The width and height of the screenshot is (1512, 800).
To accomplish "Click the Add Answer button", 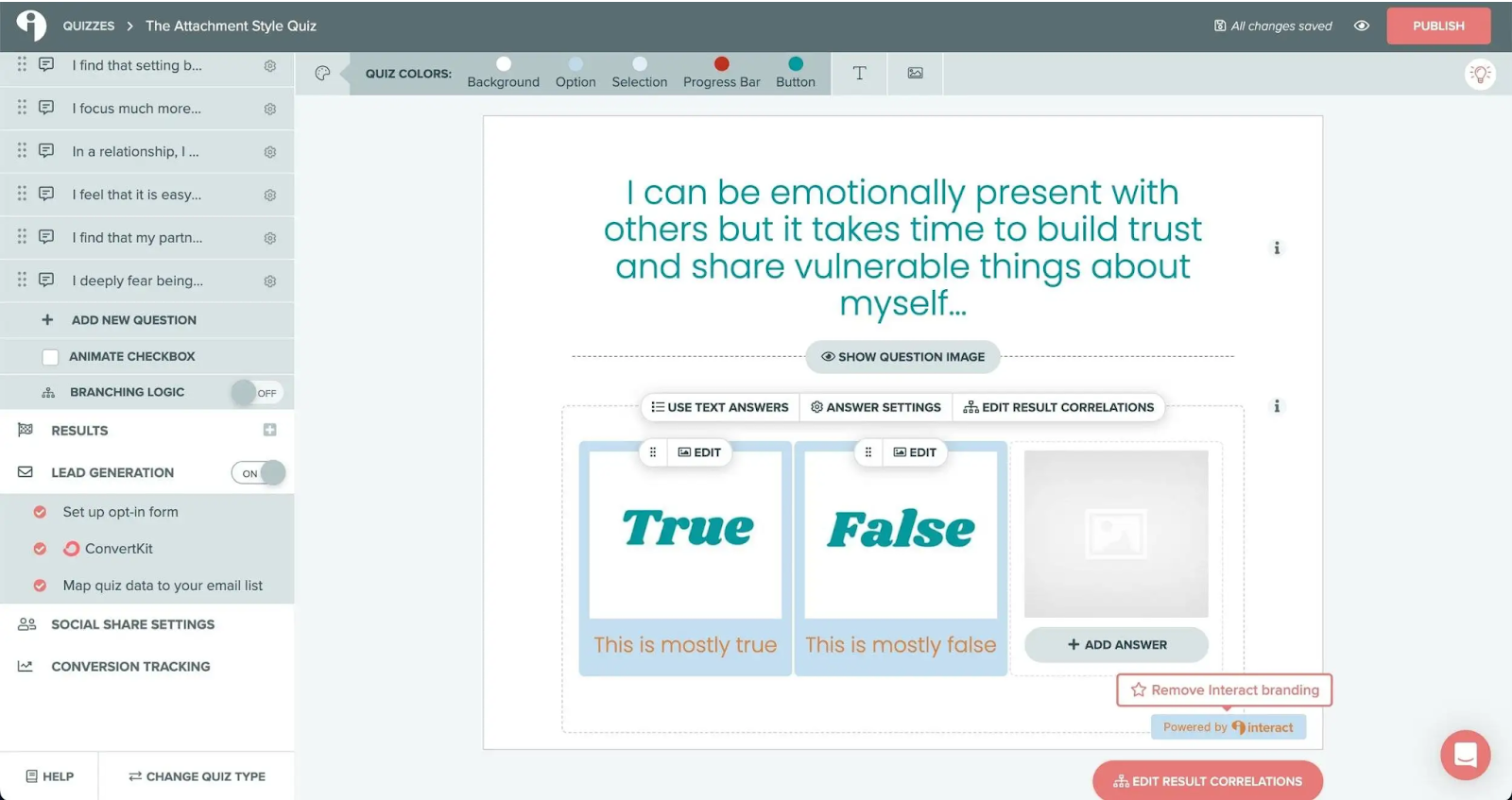I will pos(1116,645).
